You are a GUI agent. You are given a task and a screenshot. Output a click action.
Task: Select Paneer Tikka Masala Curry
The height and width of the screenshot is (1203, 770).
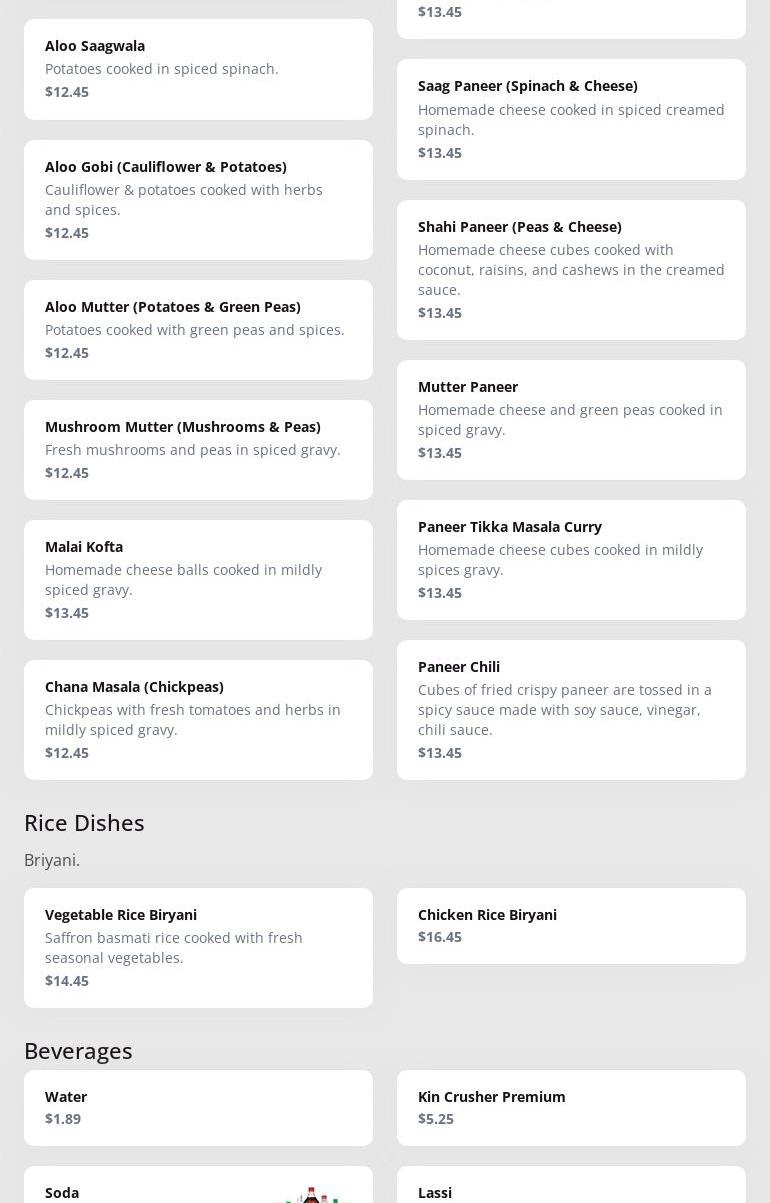(x=571, y=559)
